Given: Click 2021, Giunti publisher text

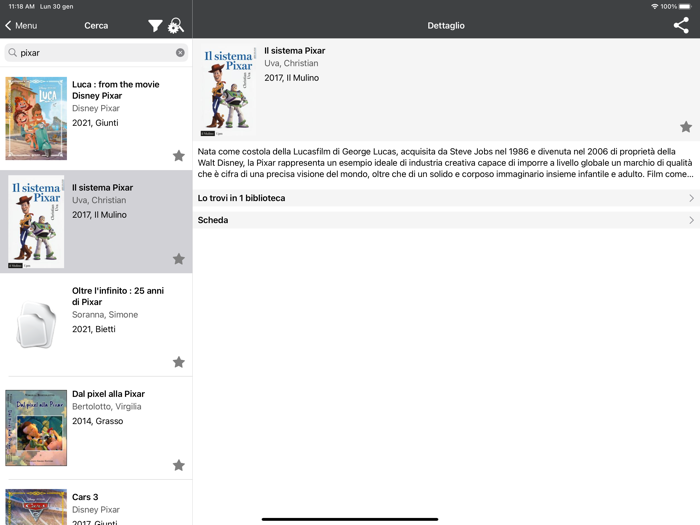Looking at the screenshot, I should 95,123.
